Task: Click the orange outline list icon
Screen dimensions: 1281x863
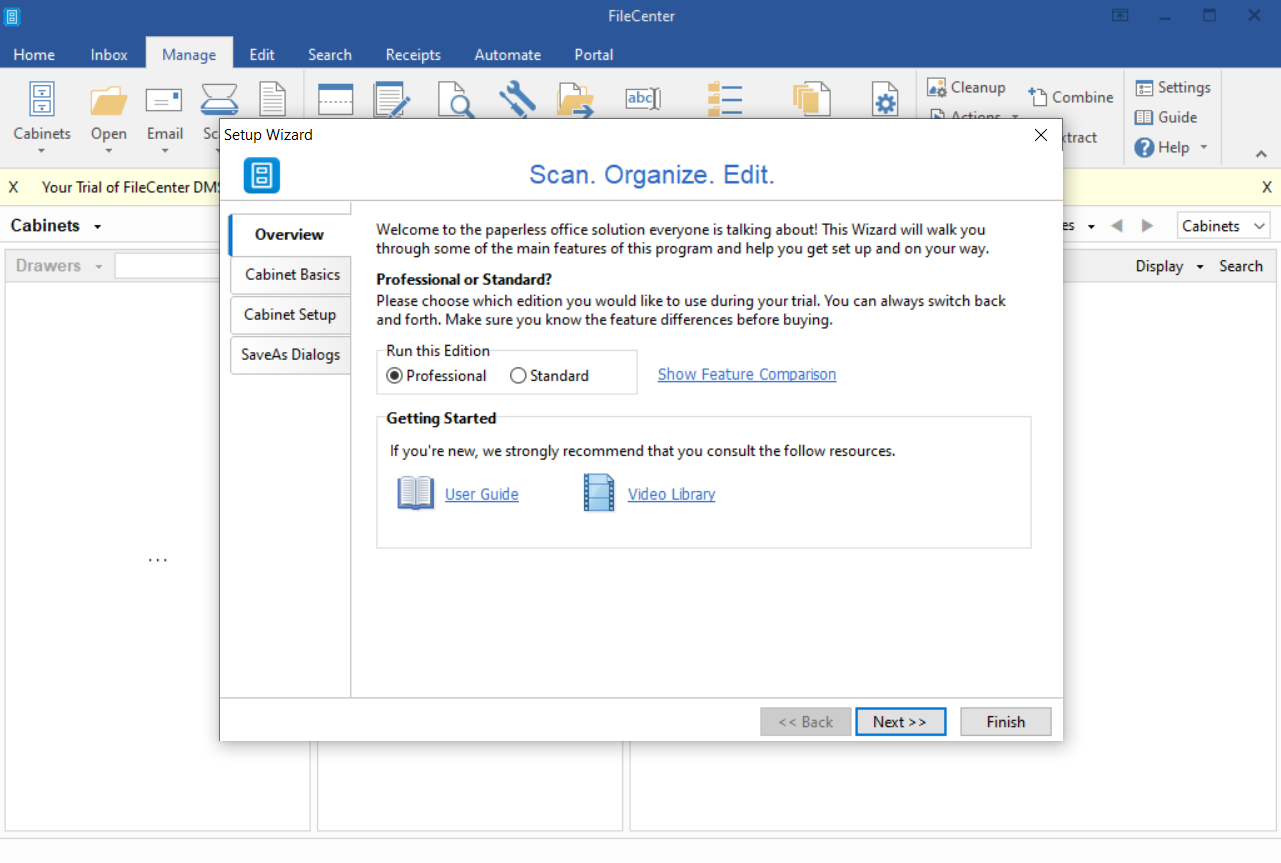Action: click(x=724, y=100)
